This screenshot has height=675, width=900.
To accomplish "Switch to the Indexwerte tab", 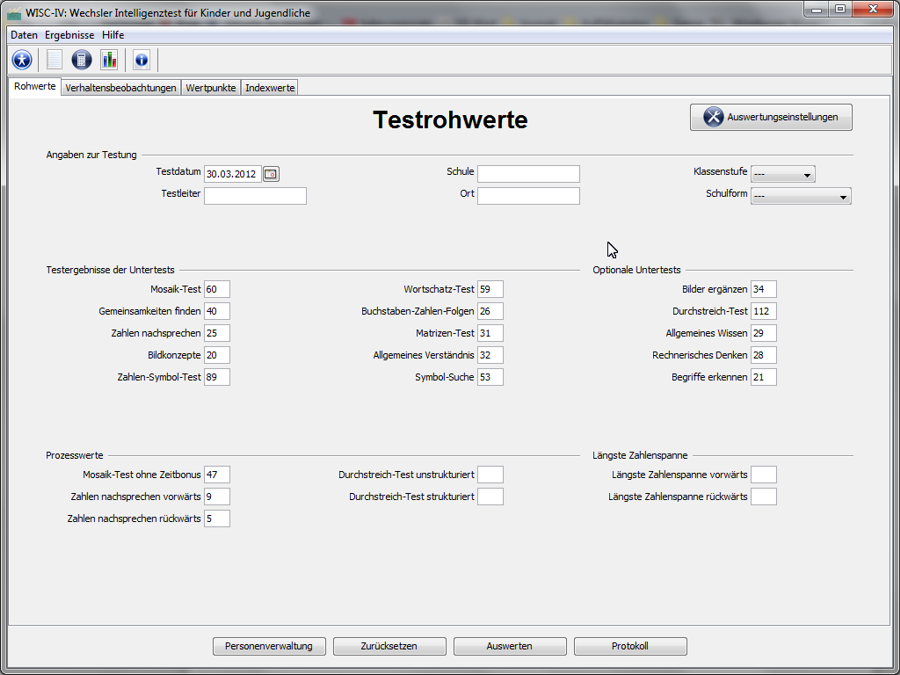I will 270,88.
